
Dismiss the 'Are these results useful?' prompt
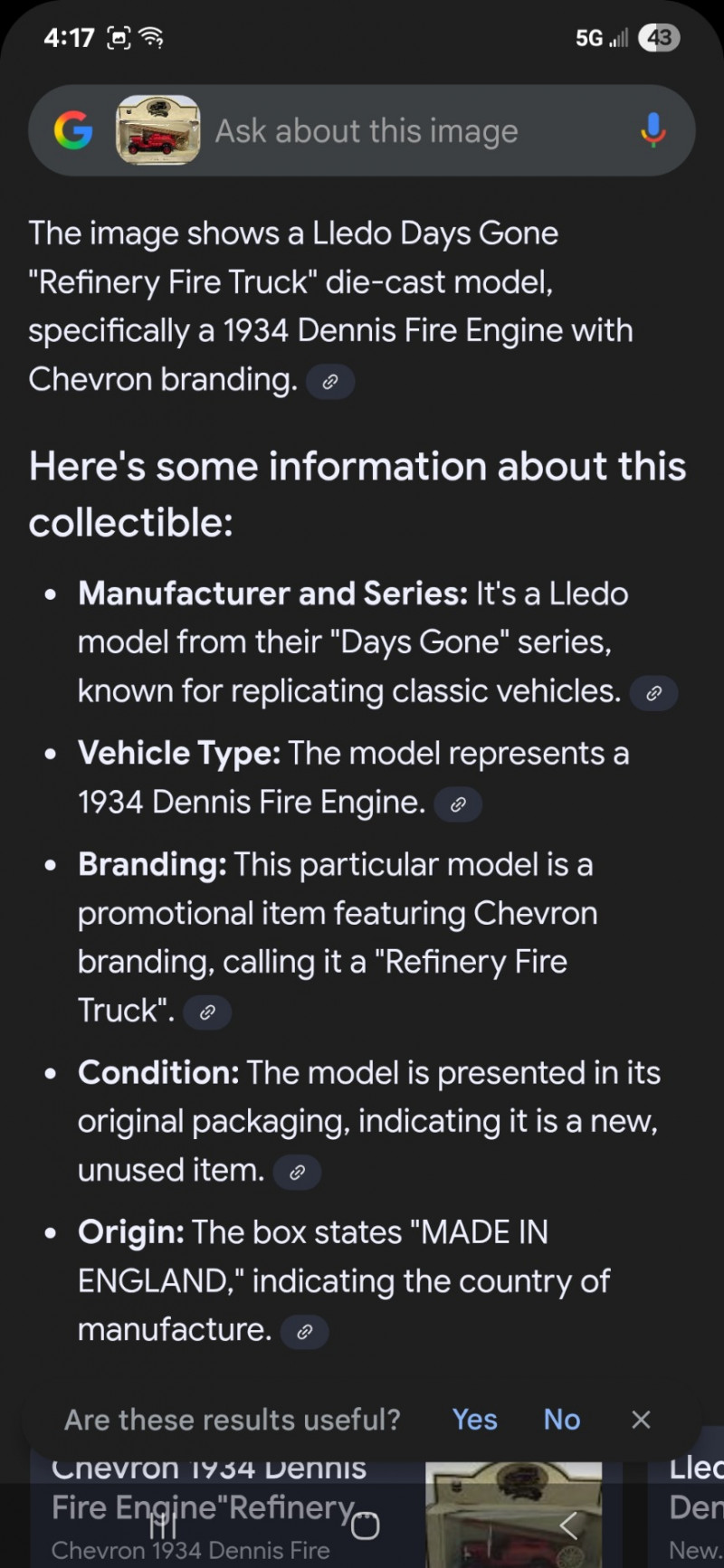(x=641, y=1420)
